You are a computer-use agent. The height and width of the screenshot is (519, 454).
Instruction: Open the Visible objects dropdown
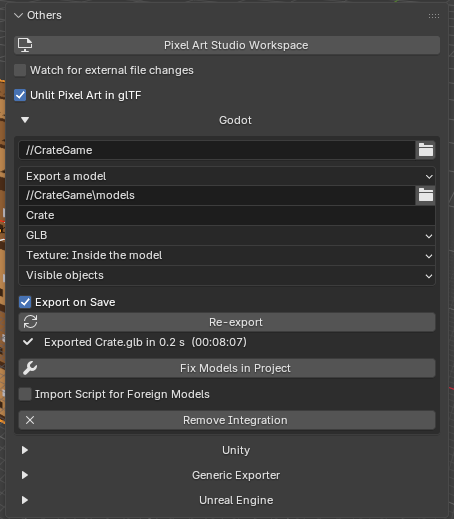pyautogui.click(x=227, y=275)
